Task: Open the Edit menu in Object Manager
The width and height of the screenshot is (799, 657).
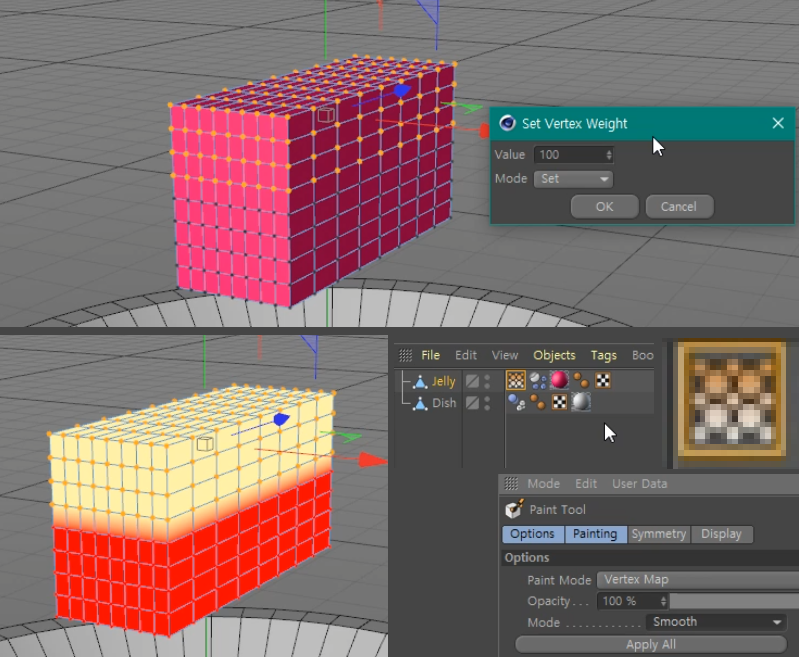Action: click(x=466, y=355)
